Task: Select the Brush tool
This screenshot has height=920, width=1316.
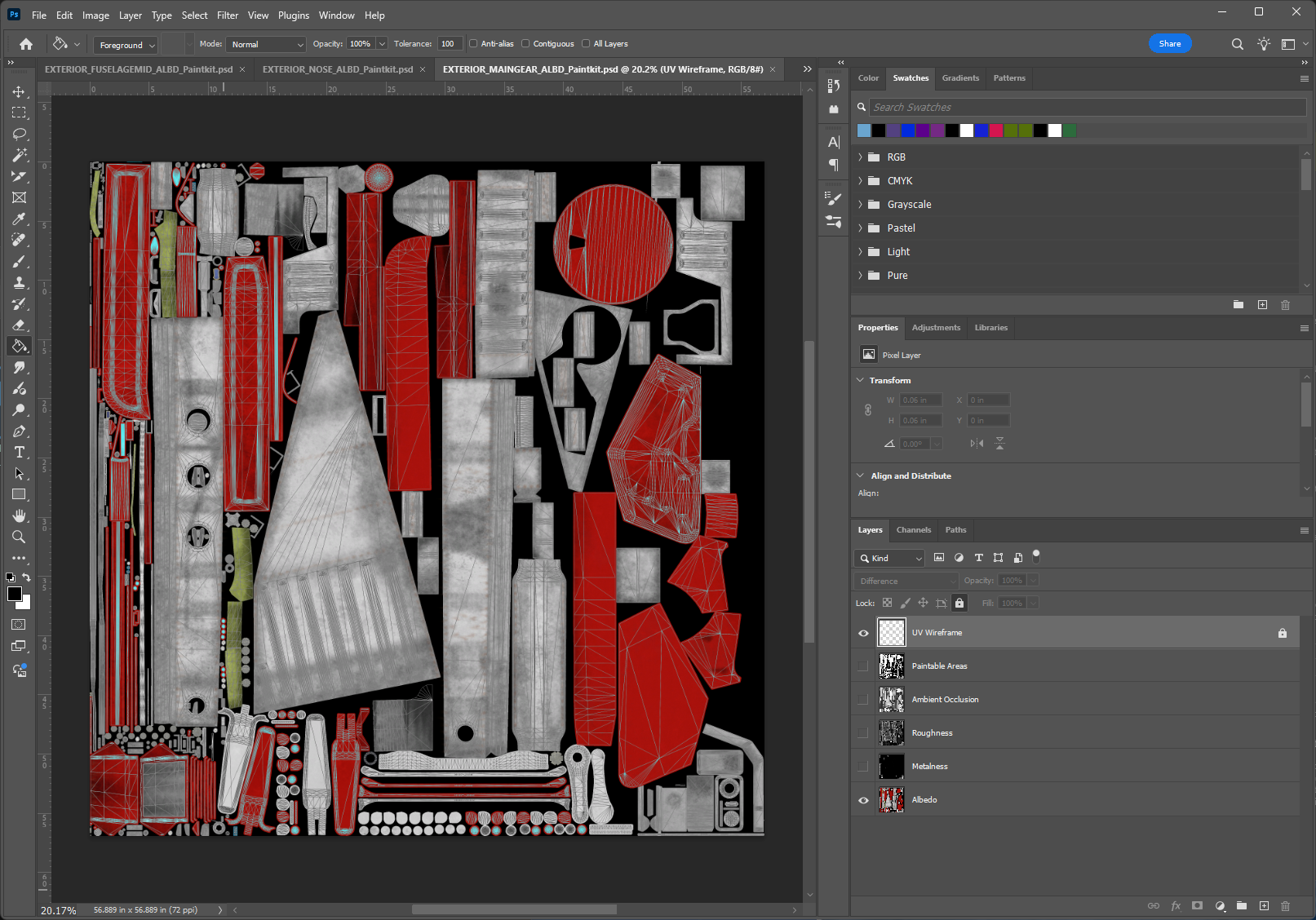Action: click(19, 261)
